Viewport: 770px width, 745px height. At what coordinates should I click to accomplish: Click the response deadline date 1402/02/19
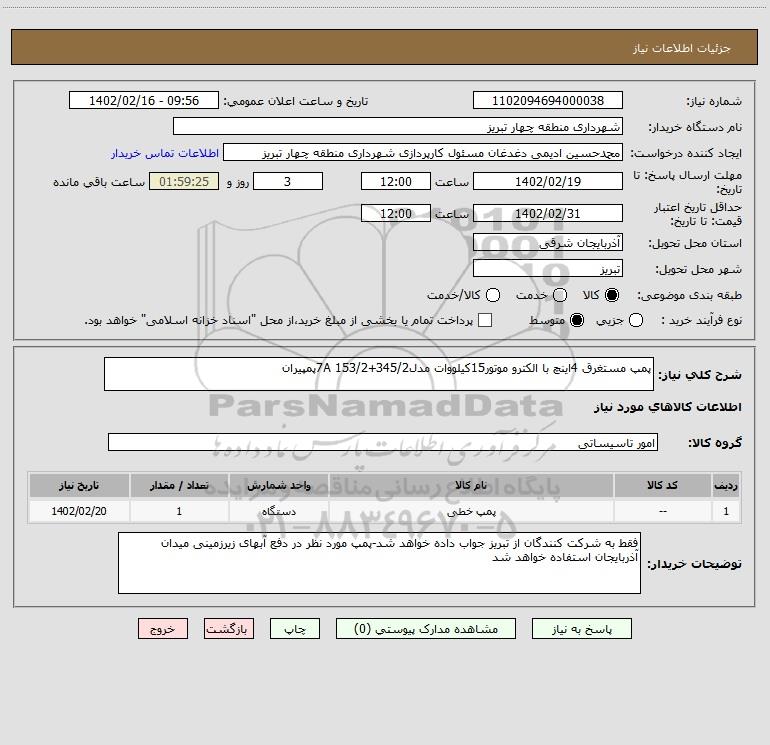tap(548, 181)
